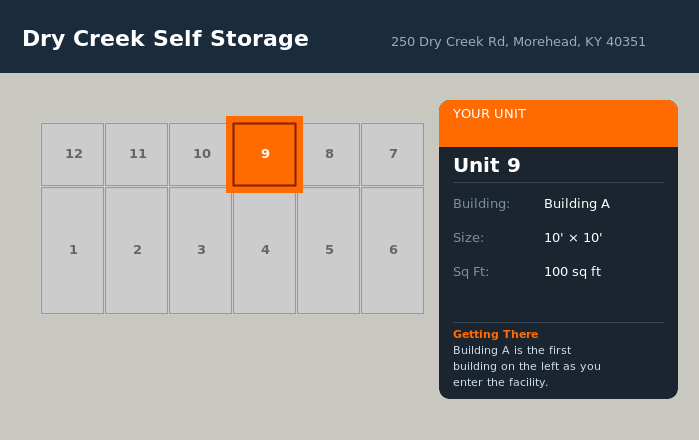Click the orange YOUR UNIT panel header

click(558, 123)
